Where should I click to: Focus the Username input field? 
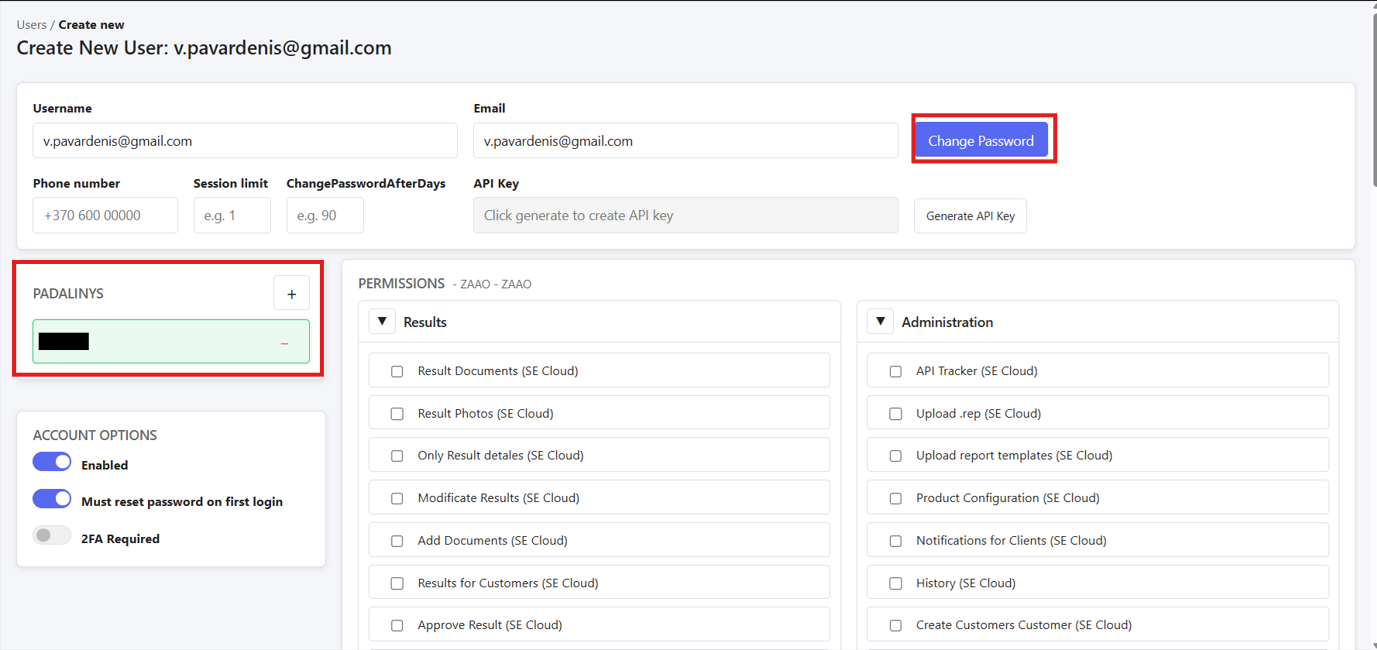pyautogui.click(x=245, y=141)
